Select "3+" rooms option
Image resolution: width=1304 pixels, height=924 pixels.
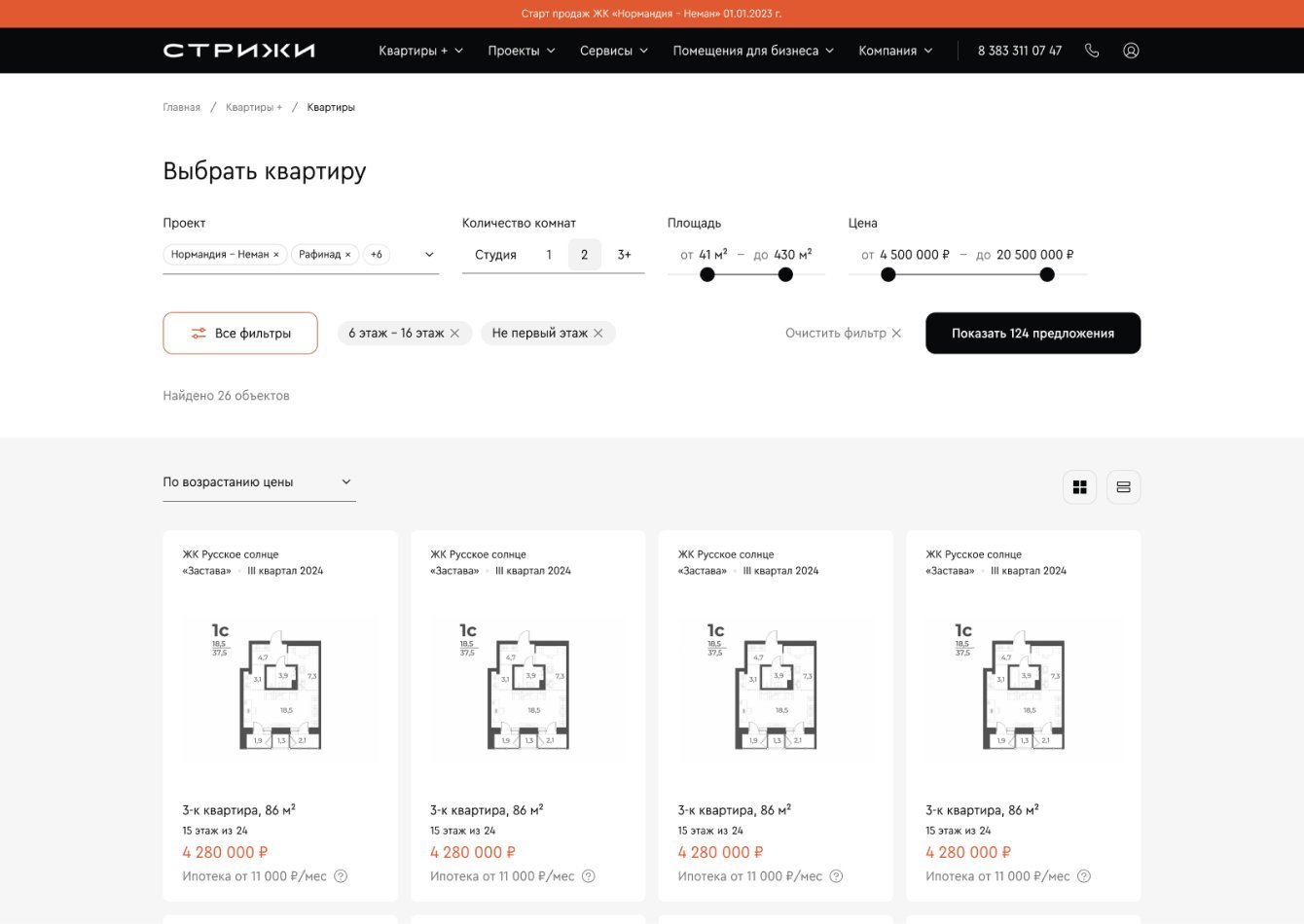click(624, 255)
